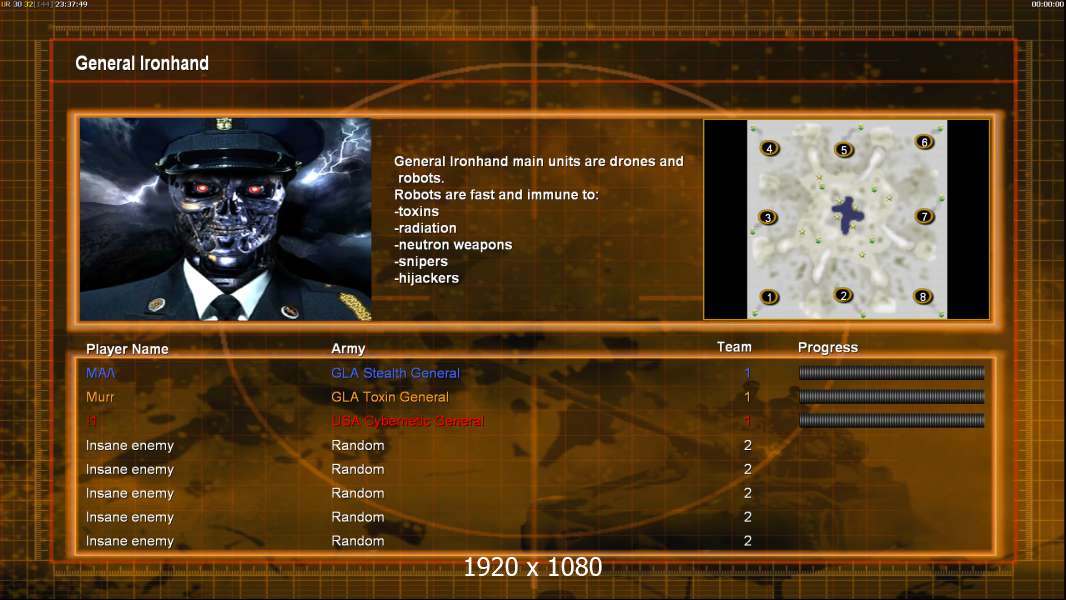Select the Murr player name

tap(100, 397)
